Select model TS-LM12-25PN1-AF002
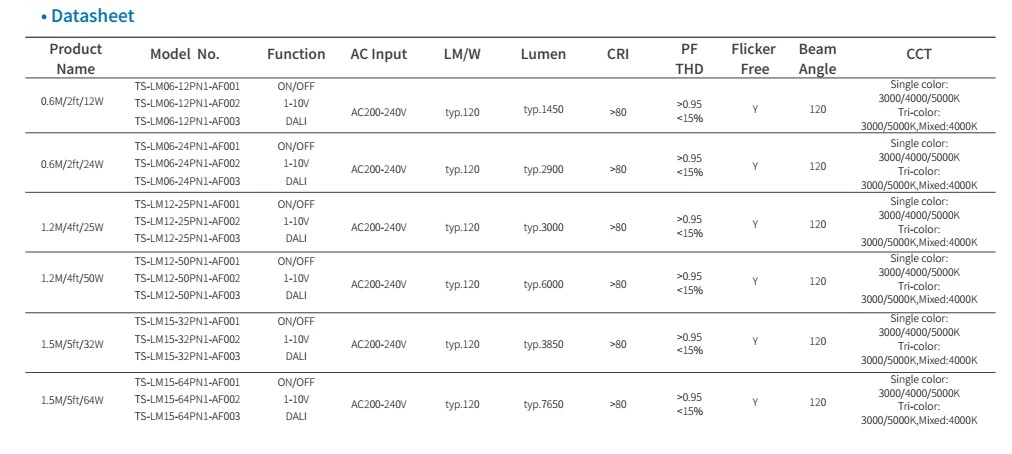The width and height of the screenshot is (1012, 454). 187,222
